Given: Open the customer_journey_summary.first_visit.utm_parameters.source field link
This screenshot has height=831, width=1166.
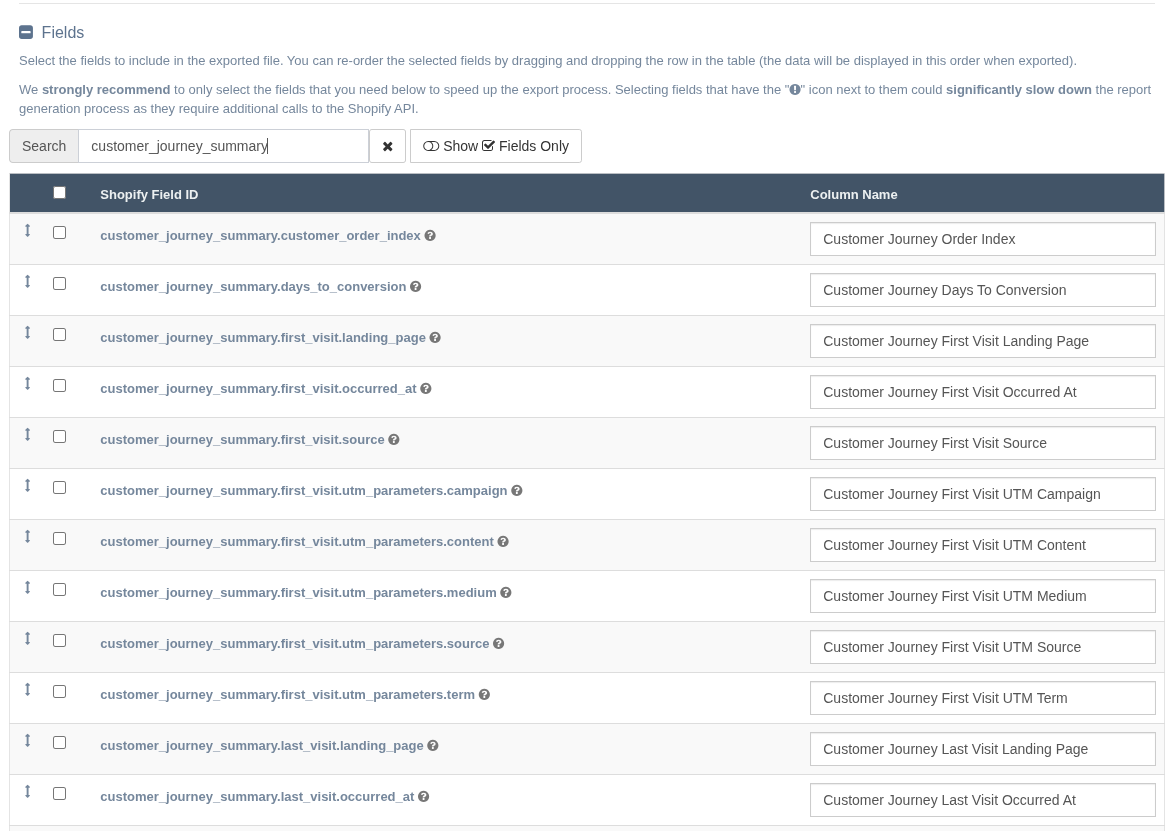Looking at the screenshot, I should tap(294, 644).
